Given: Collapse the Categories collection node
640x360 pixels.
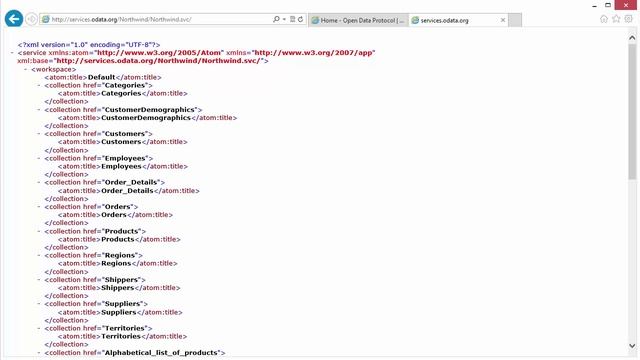Looking at the screenshot, I should click(x=39, y=85).
